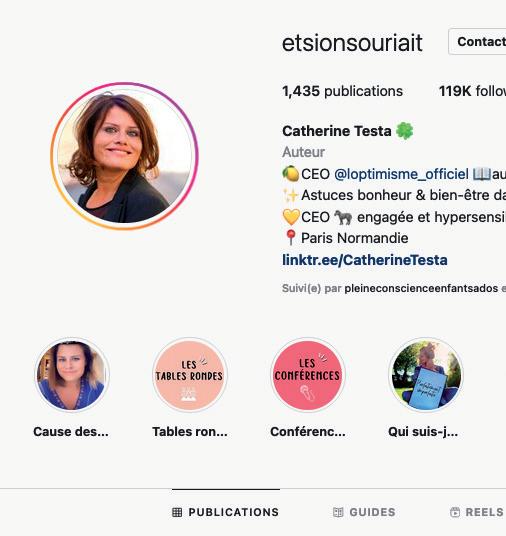Open the linktr.ee/CatherineTesta link
Screen dimensions: 506x536
point(365,260)
